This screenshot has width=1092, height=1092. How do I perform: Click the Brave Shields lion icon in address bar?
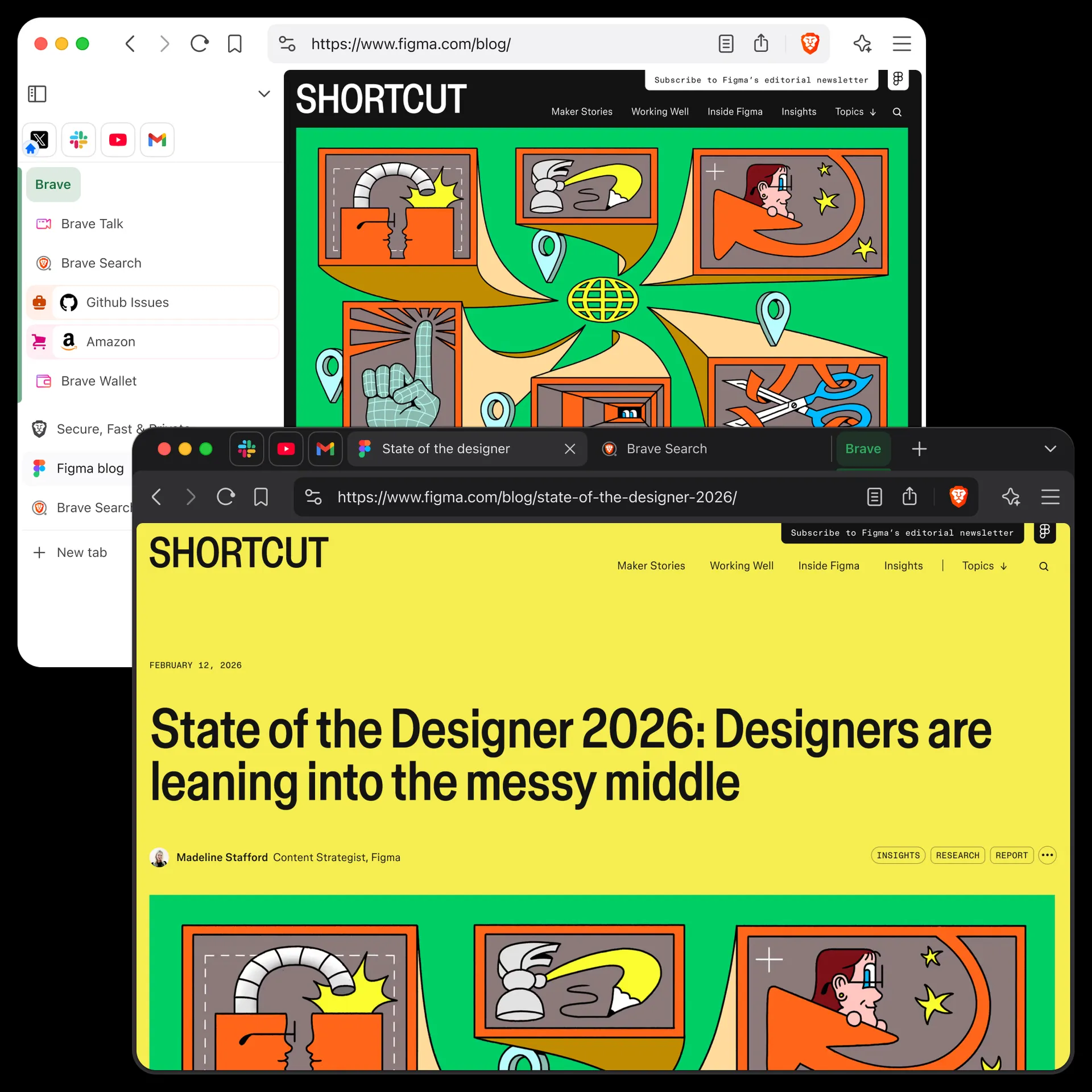(x=959, y=497)
